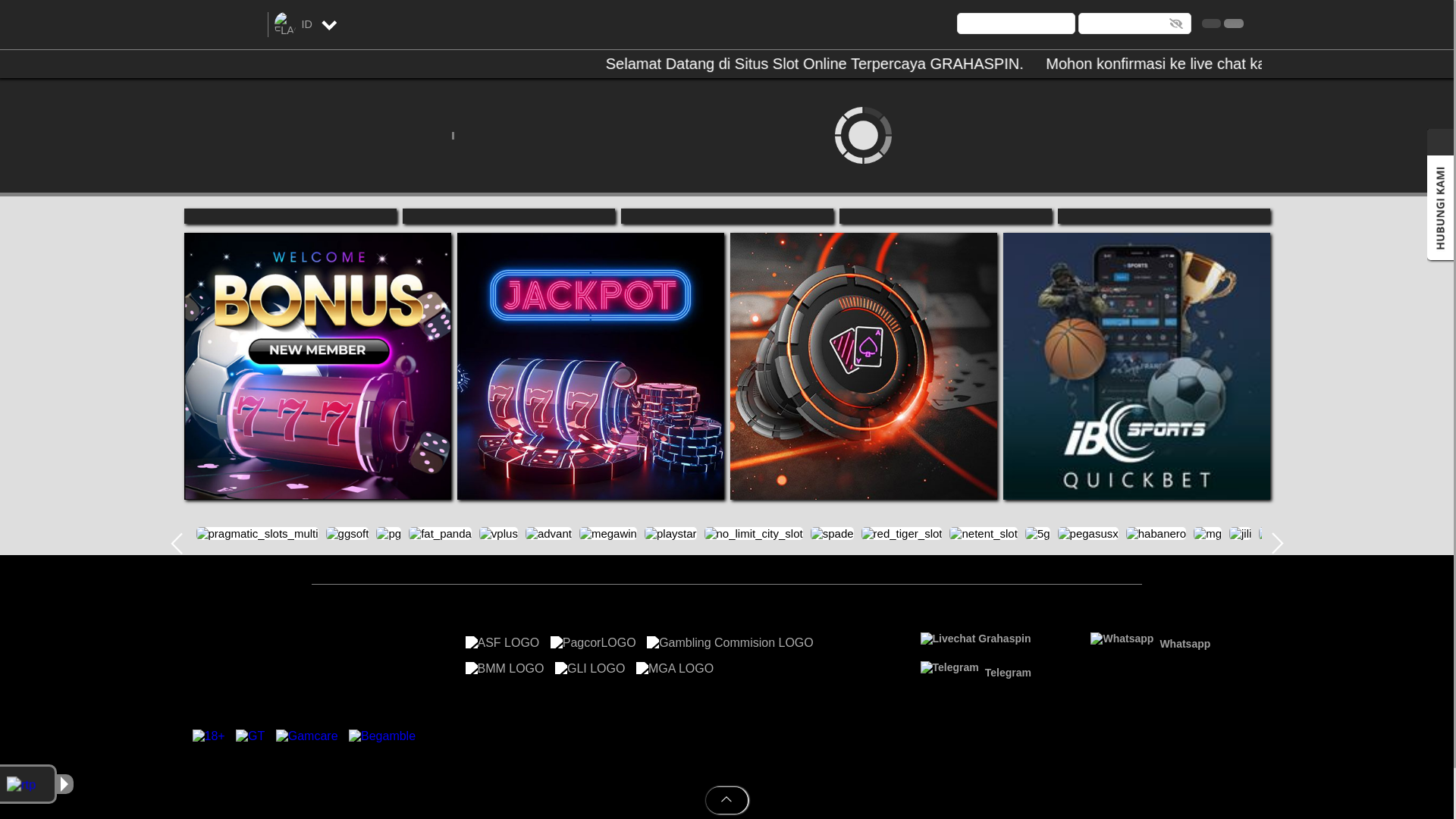
Task: Select ggsoft provider logo
Action: [347, 534]
